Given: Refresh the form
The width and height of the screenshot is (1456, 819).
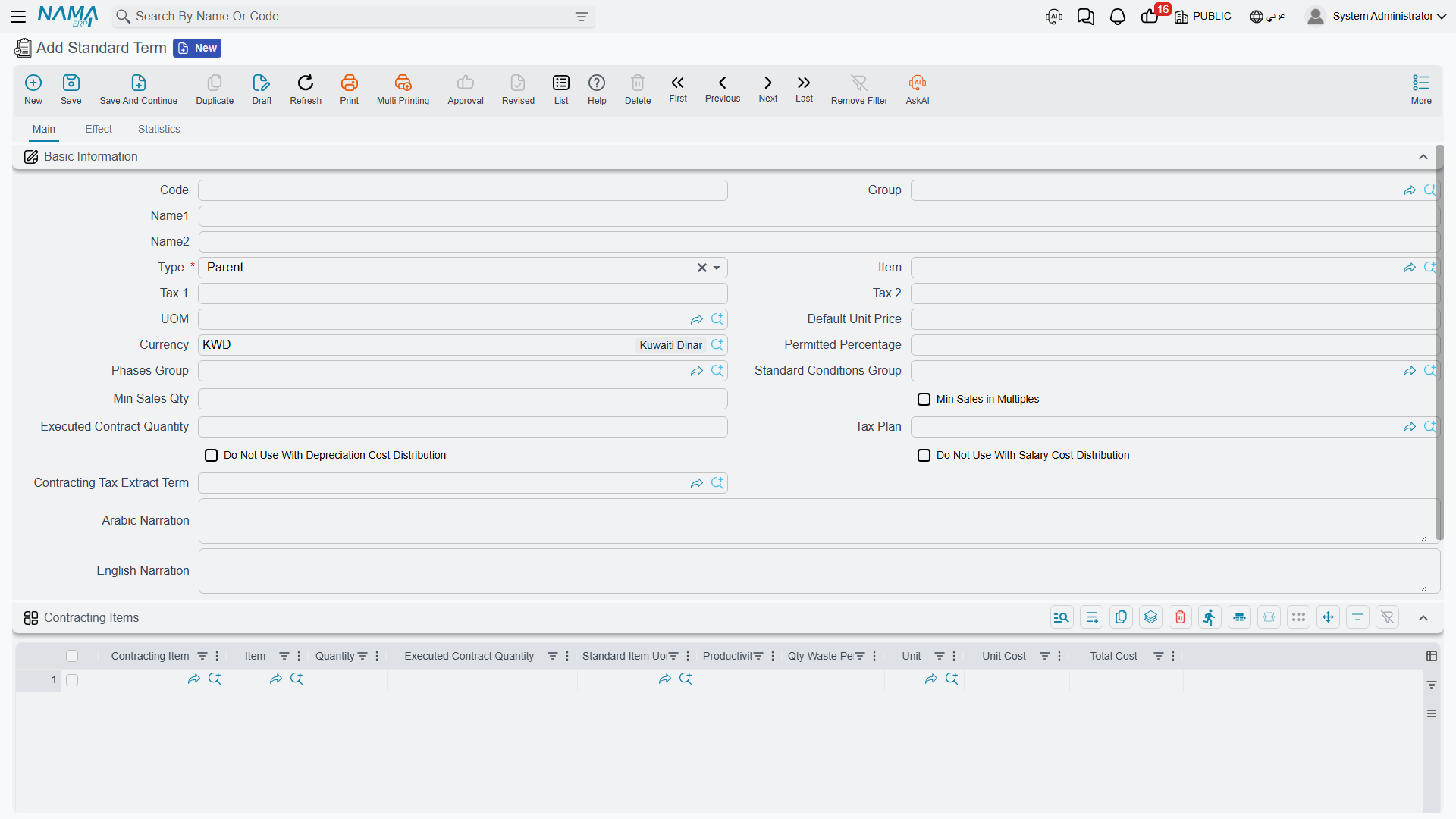Looking at the screenshot, I should point(306,89).
